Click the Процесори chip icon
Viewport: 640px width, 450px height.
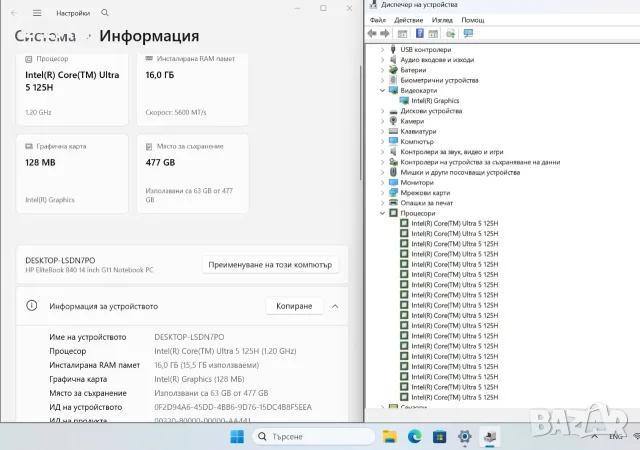pos(393,213)
